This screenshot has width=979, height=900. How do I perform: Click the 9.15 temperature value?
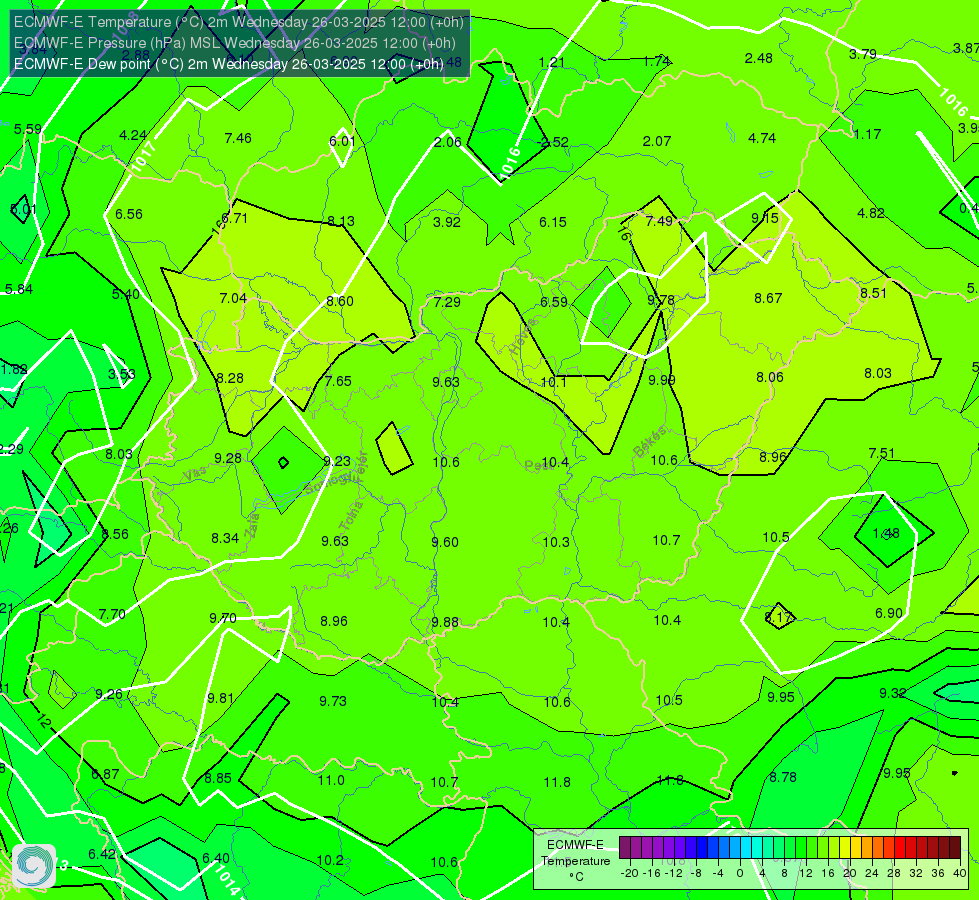[765, 218]
